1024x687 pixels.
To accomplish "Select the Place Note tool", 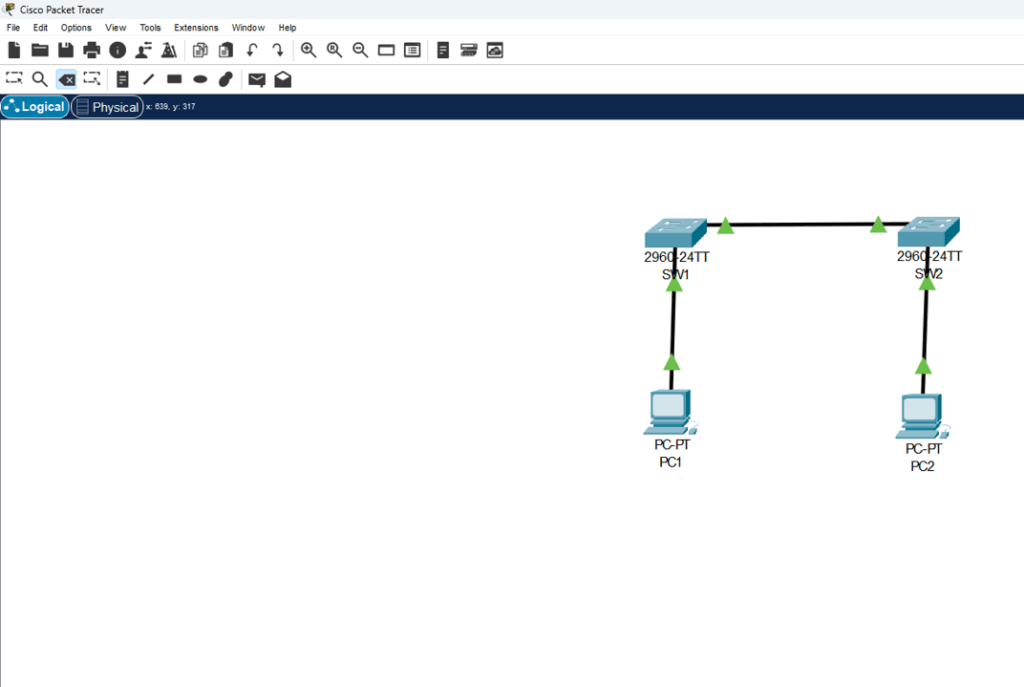I will (122, 79).
